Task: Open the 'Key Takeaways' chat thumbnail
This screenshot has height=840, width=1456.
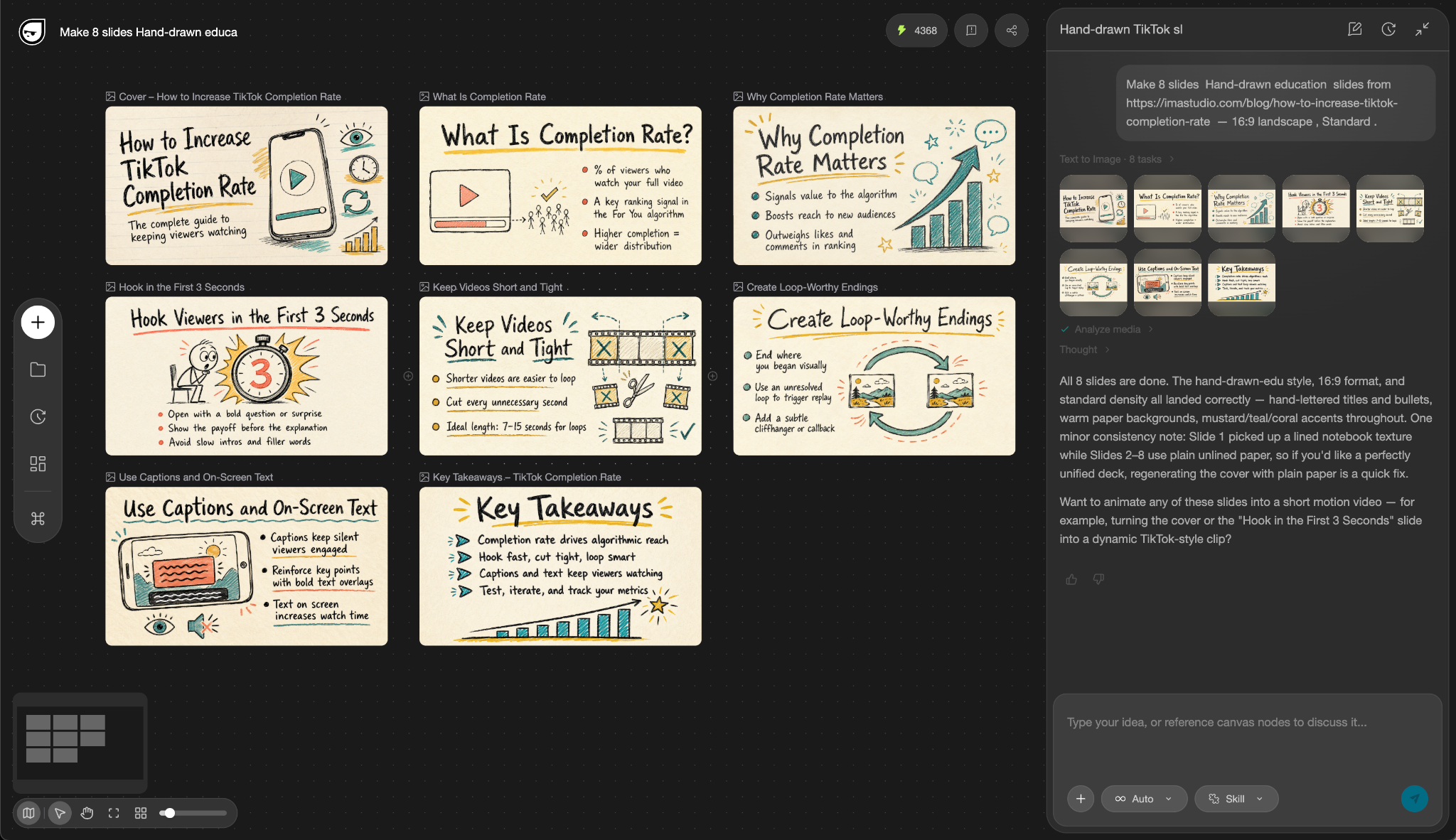Action: click(x=1241, y=282)
